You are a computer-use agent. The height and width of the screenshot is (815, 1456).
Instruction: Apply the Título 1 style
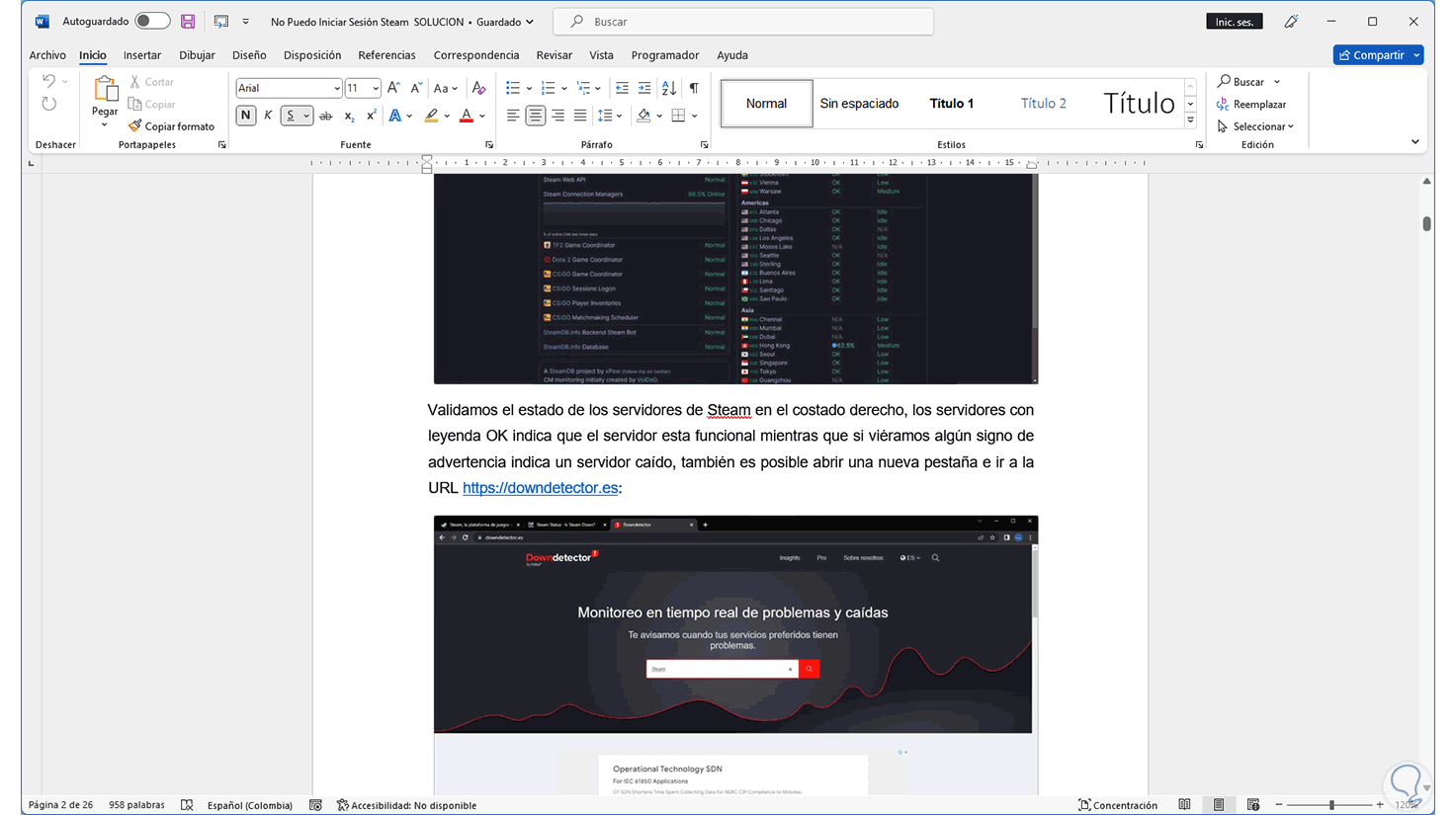(x=951, y=104)
